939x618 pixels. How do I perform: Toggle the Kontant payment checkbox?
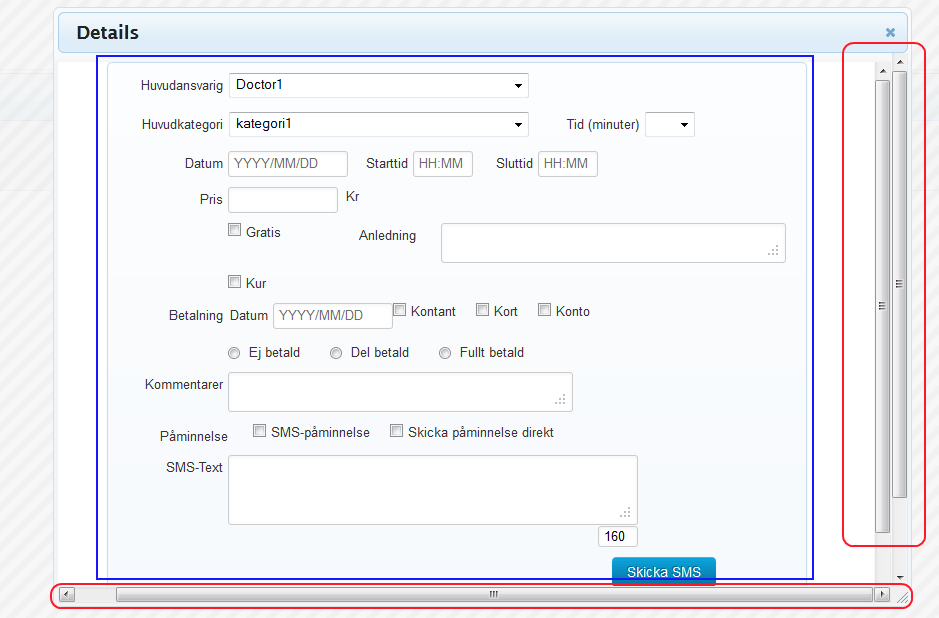[x=399, y=309]
